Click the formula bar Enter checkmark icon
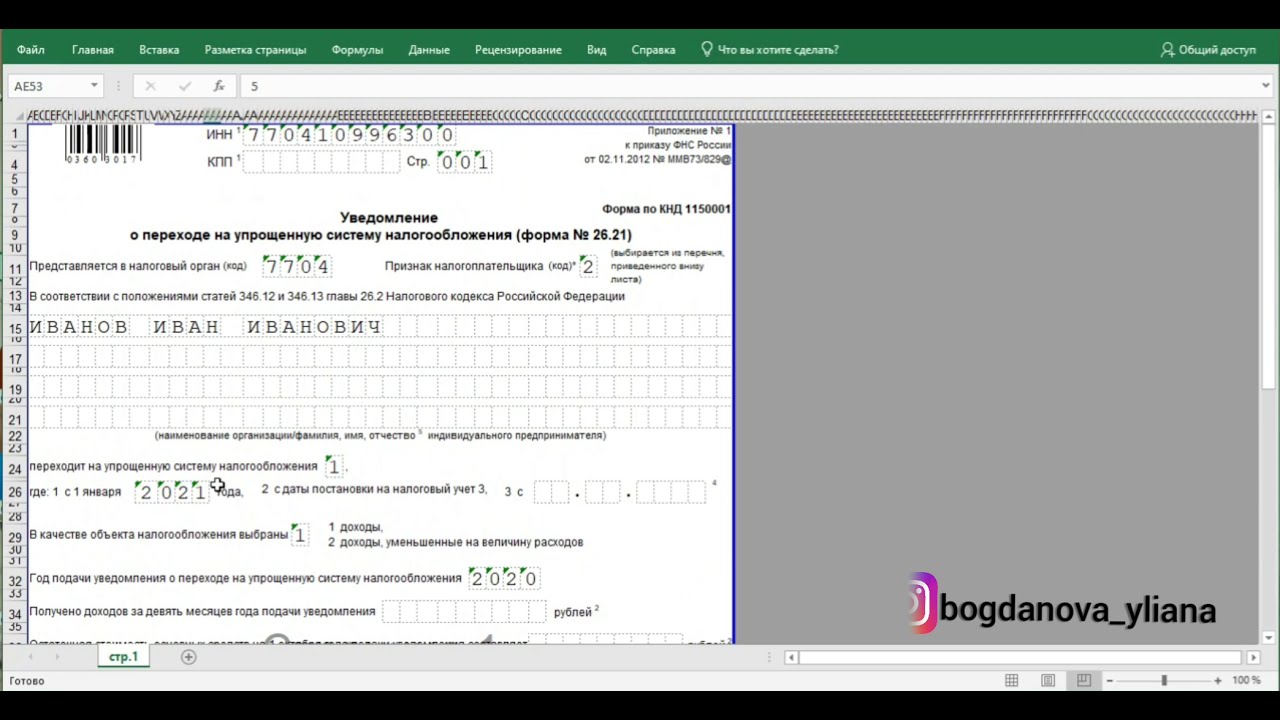The image size is (1280, 720). click(184, 86)
